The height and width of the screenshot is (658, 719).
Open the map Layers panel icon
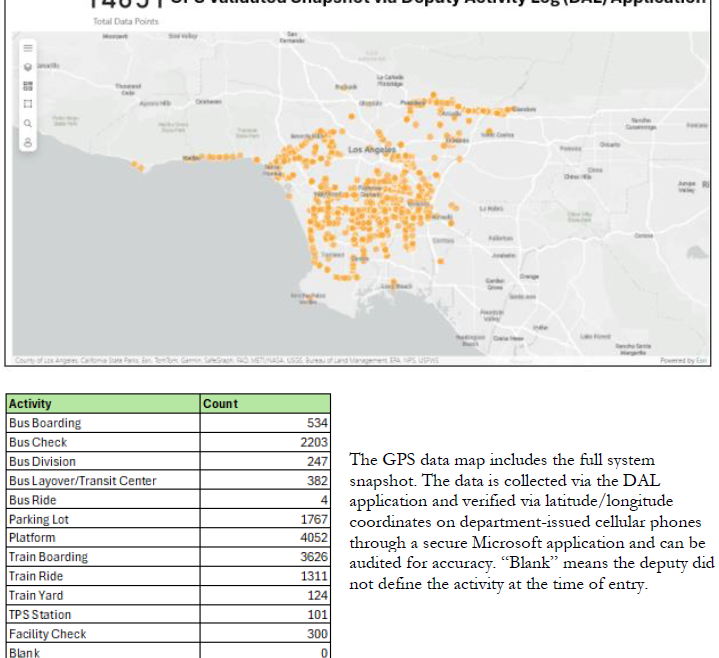click(28, 66)
